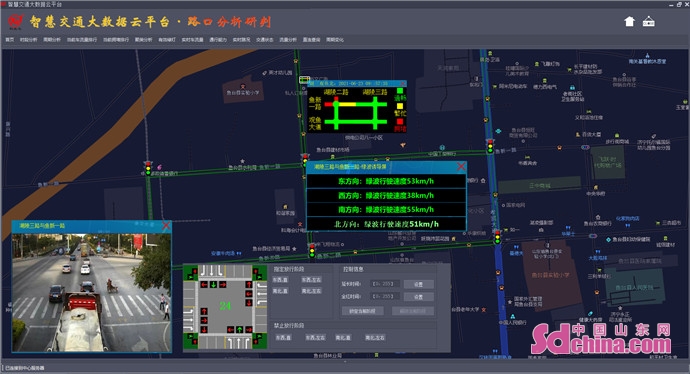Image resolution: width=690 pixels, height=374 pixels.
Task: Click the small intersection icon above the road status popup
Action: [x=305, y=79]
